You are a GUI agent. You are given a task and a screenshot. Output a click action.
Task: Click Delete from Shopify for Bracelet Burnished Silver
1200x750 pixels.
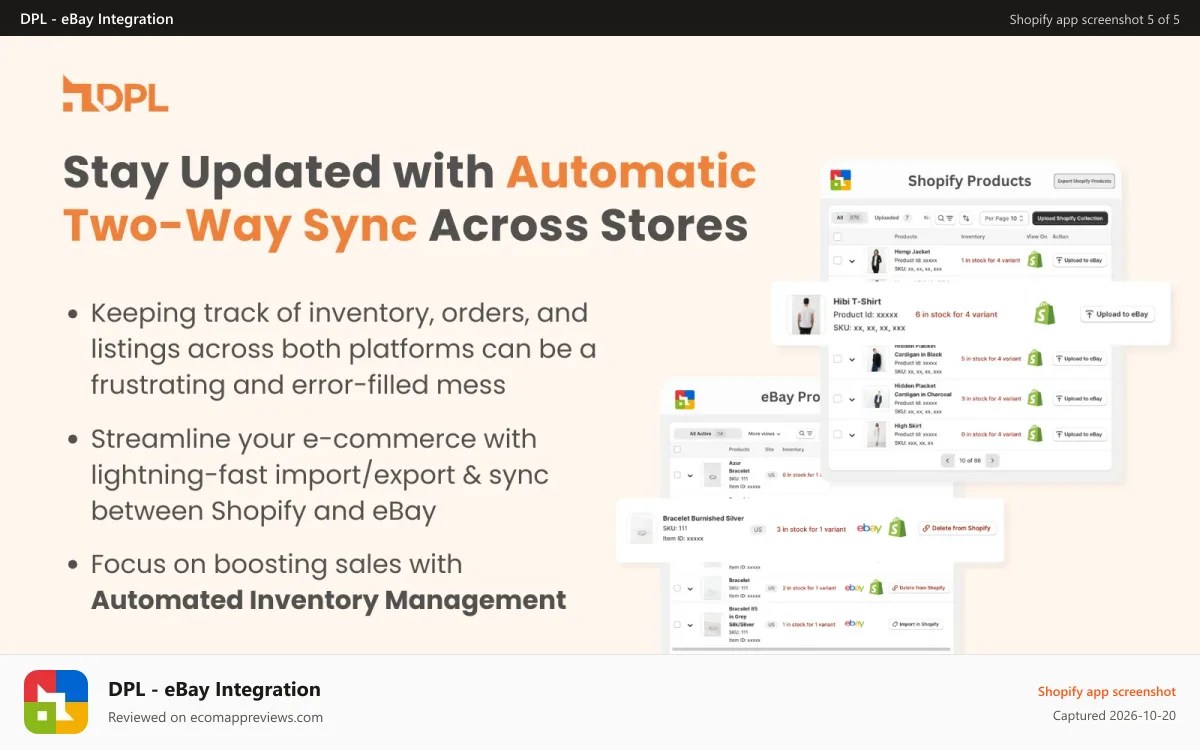pyautogui.click(x=957, y=528)
